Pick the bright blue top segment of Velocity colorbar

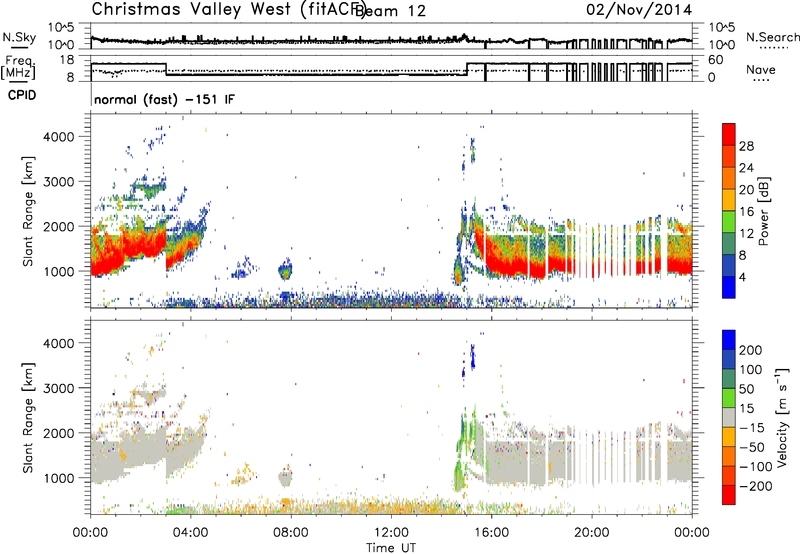[x=729, y=340]
